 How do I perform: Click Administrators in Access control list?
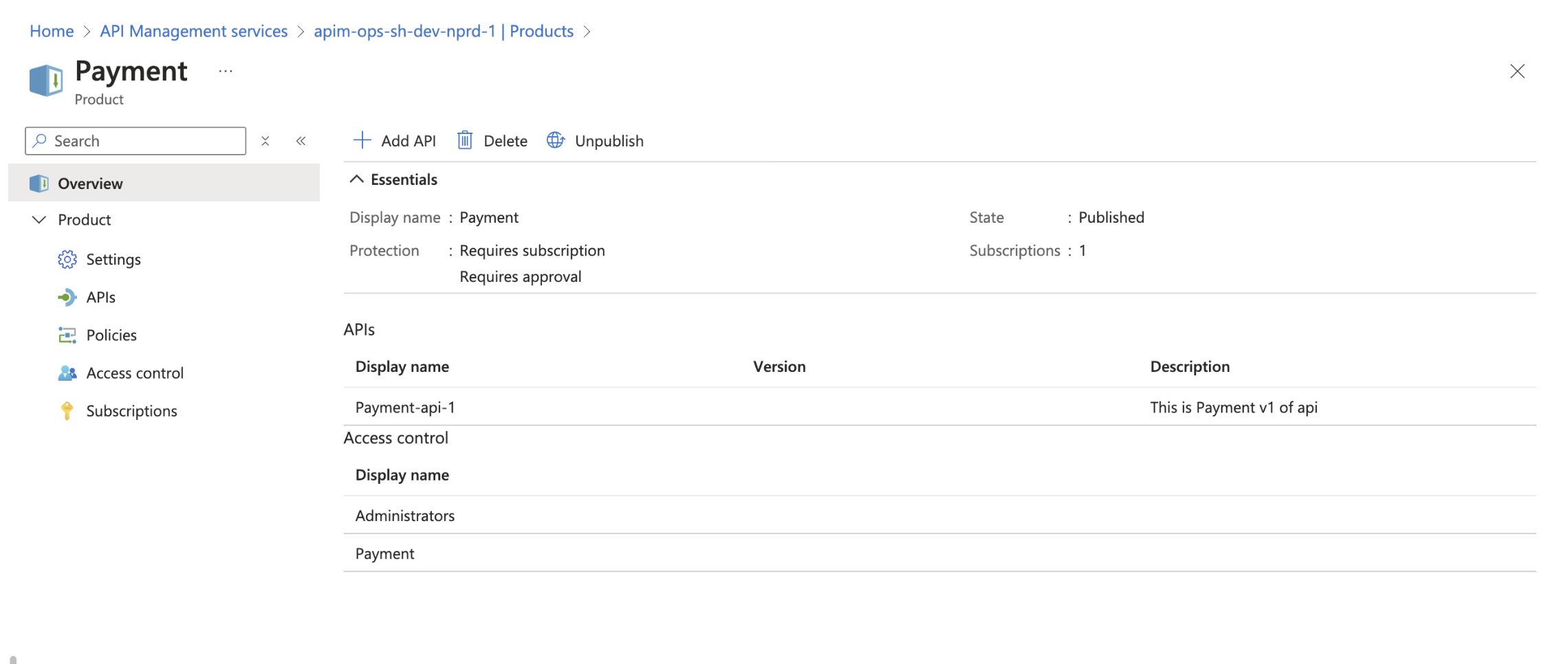click(x=405, y=516)
